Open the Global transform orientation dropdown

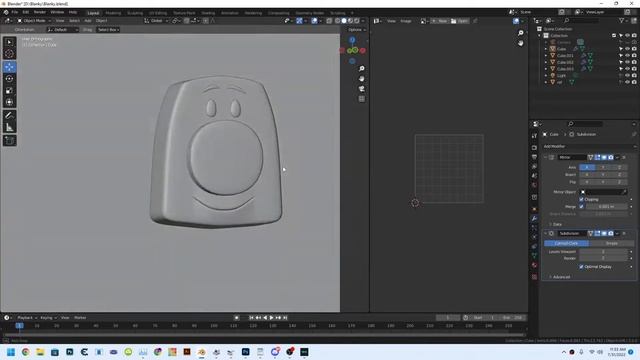pos(156,20)
